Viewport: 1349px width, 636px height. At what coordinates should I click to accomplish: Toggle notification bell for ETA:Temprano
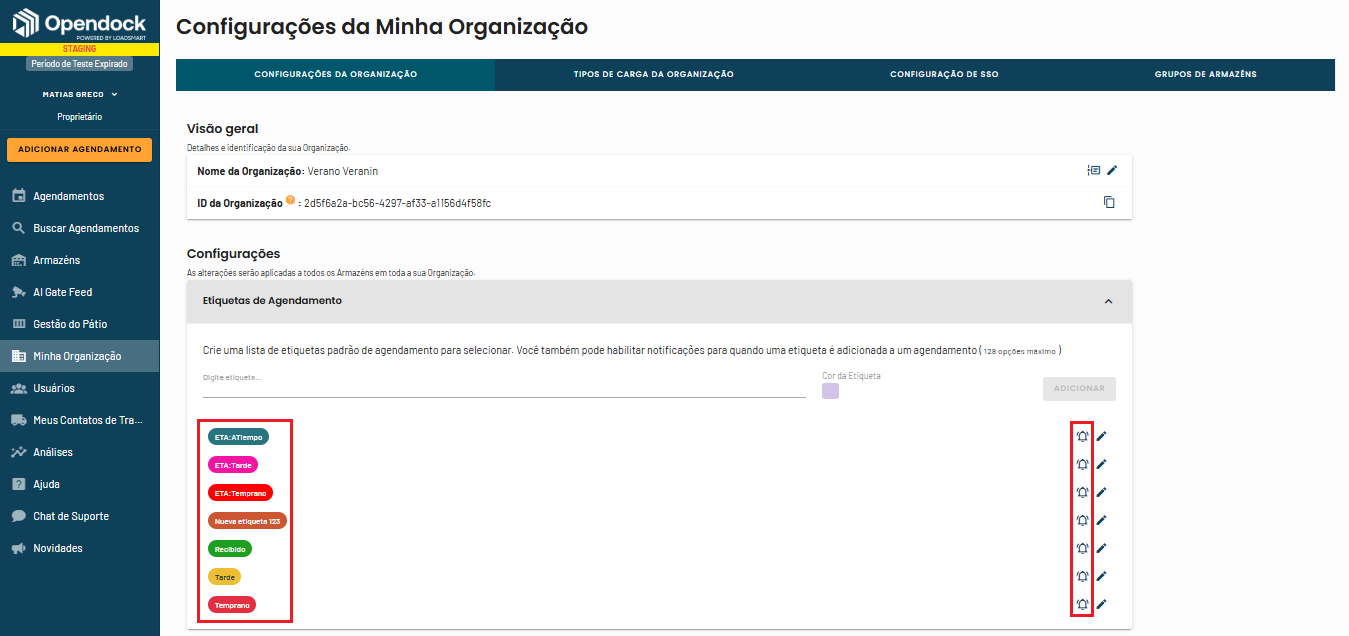point(1082,492)
